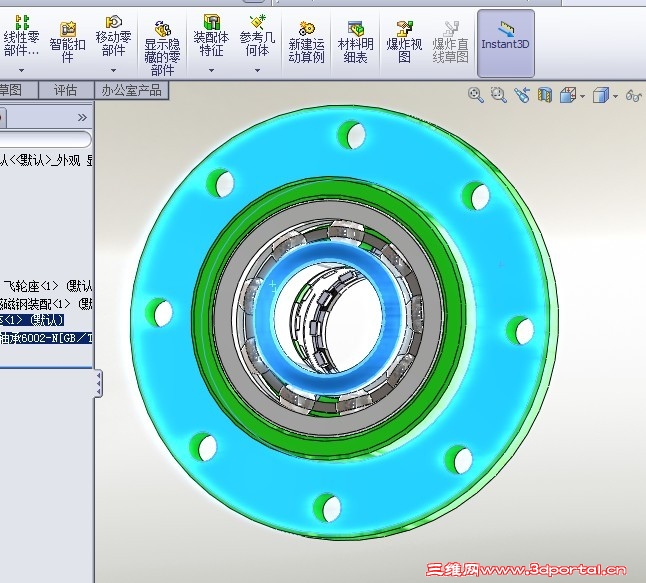Click the feature tree filter field

pyautogui.click(x=44, y=139)
